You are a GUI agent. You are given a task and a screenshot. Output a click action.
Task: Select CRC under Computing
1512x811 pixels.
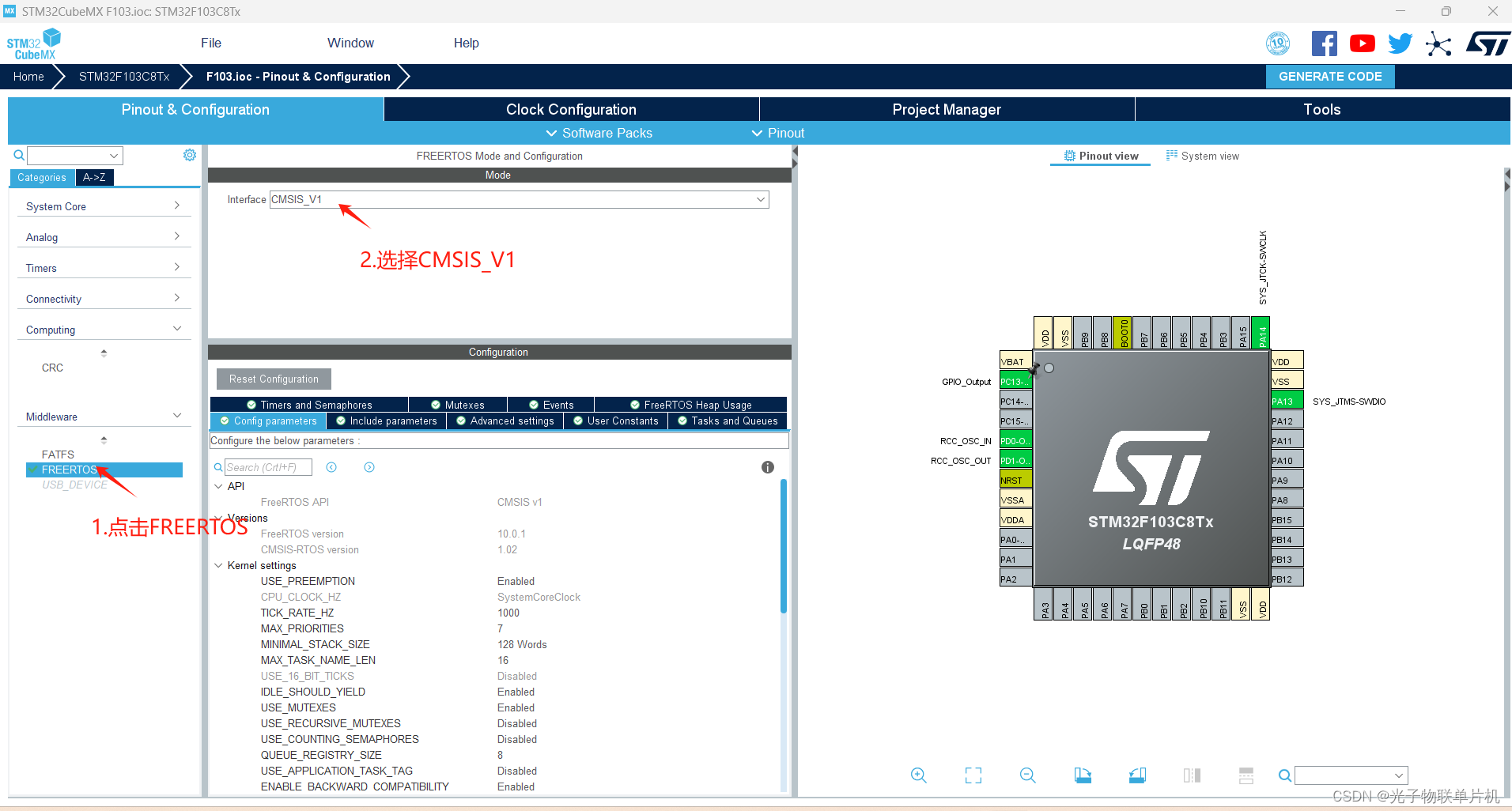click(x=52, y=368)
